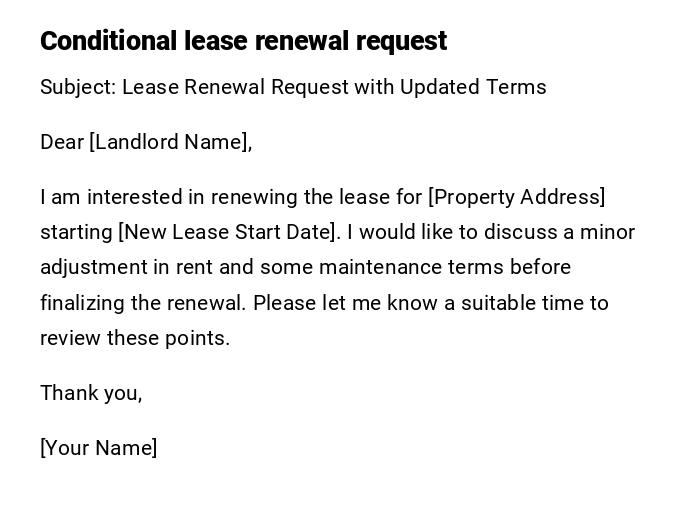
Task: Click the phrase "suitable time"
Action: 527,303
